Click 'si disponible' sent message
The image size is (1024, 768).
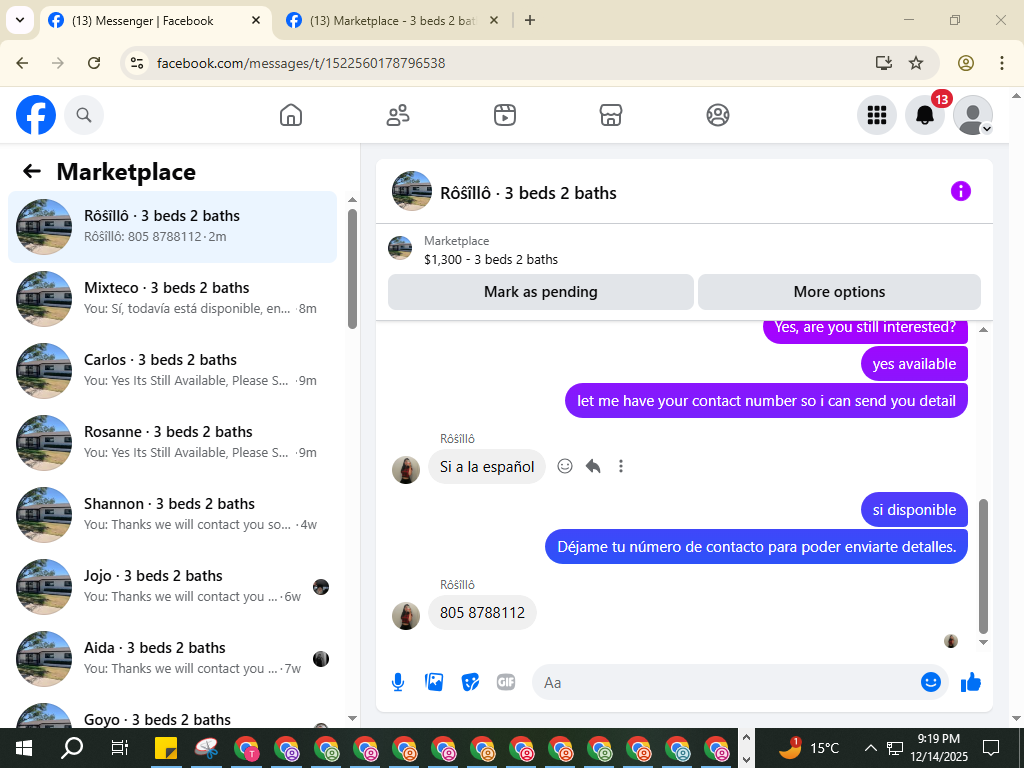pyautogui.click(x=914, y=510)
